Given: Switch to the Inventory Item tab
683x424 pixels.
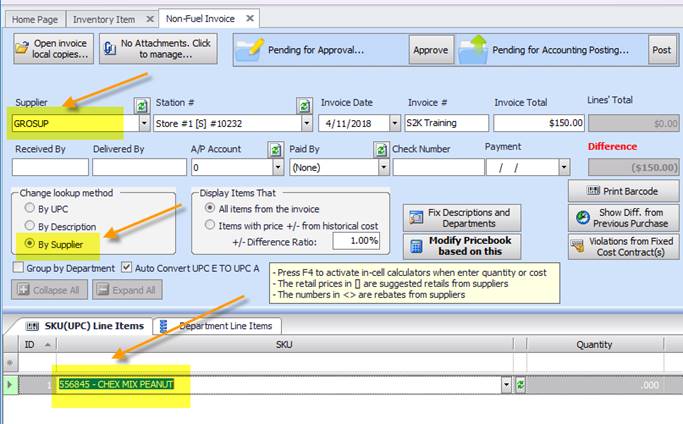Looking at the screenshot, I should pos(106,19).
